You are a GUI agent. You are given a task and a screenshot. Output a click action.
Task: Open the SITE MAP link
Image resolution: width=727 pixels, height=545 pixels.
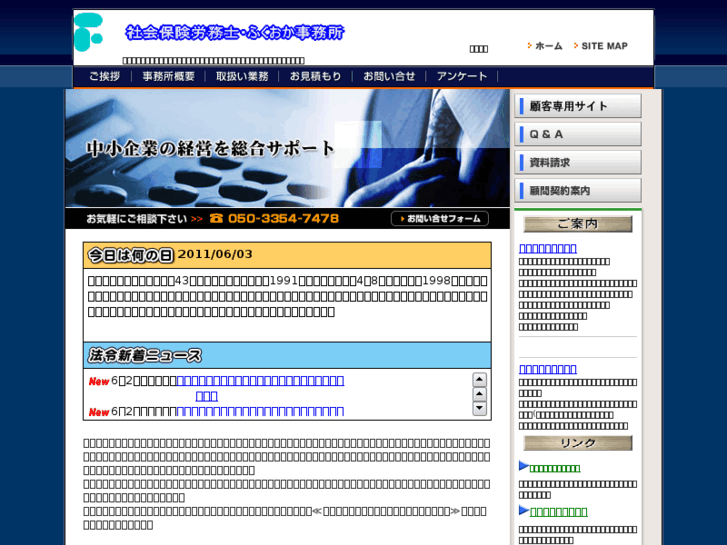(x=604, y=46)
